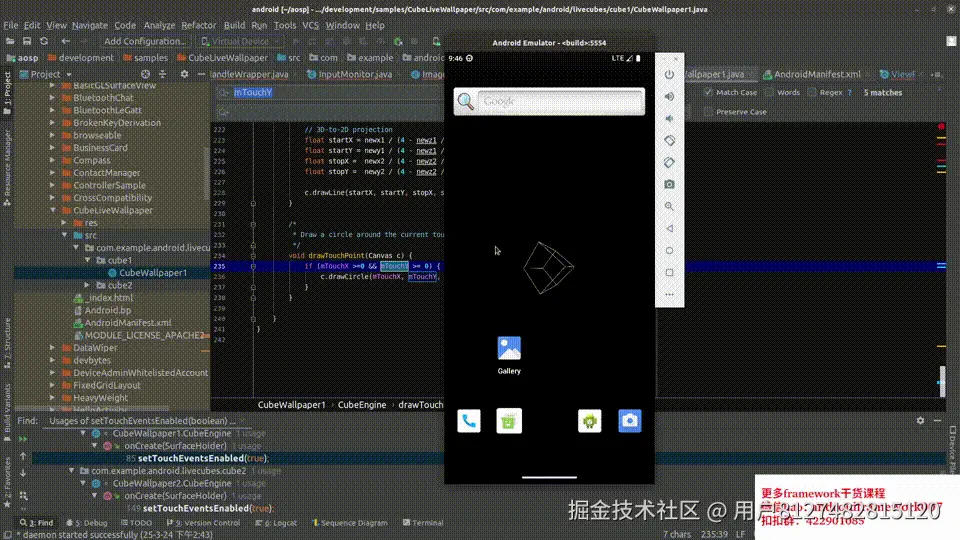Click the Rerun icon in Find panel
This screenshot has width=960, height=540.
click(x=23, y=439)
